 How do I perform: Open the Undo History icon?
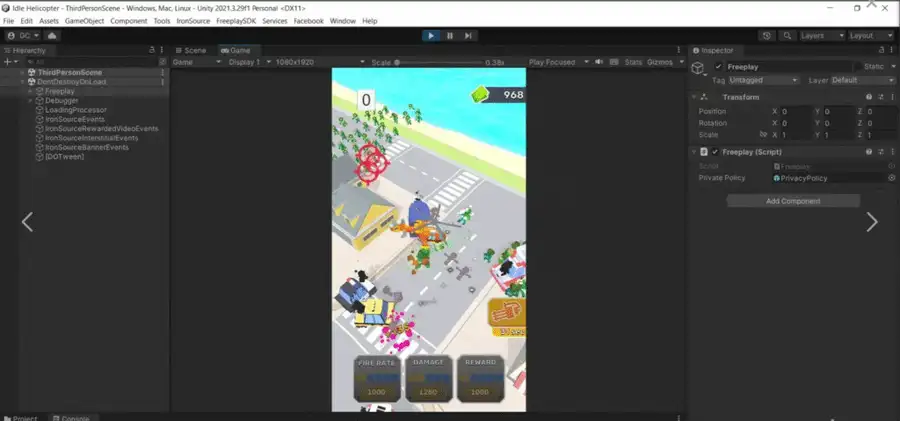tap(766, 35)
